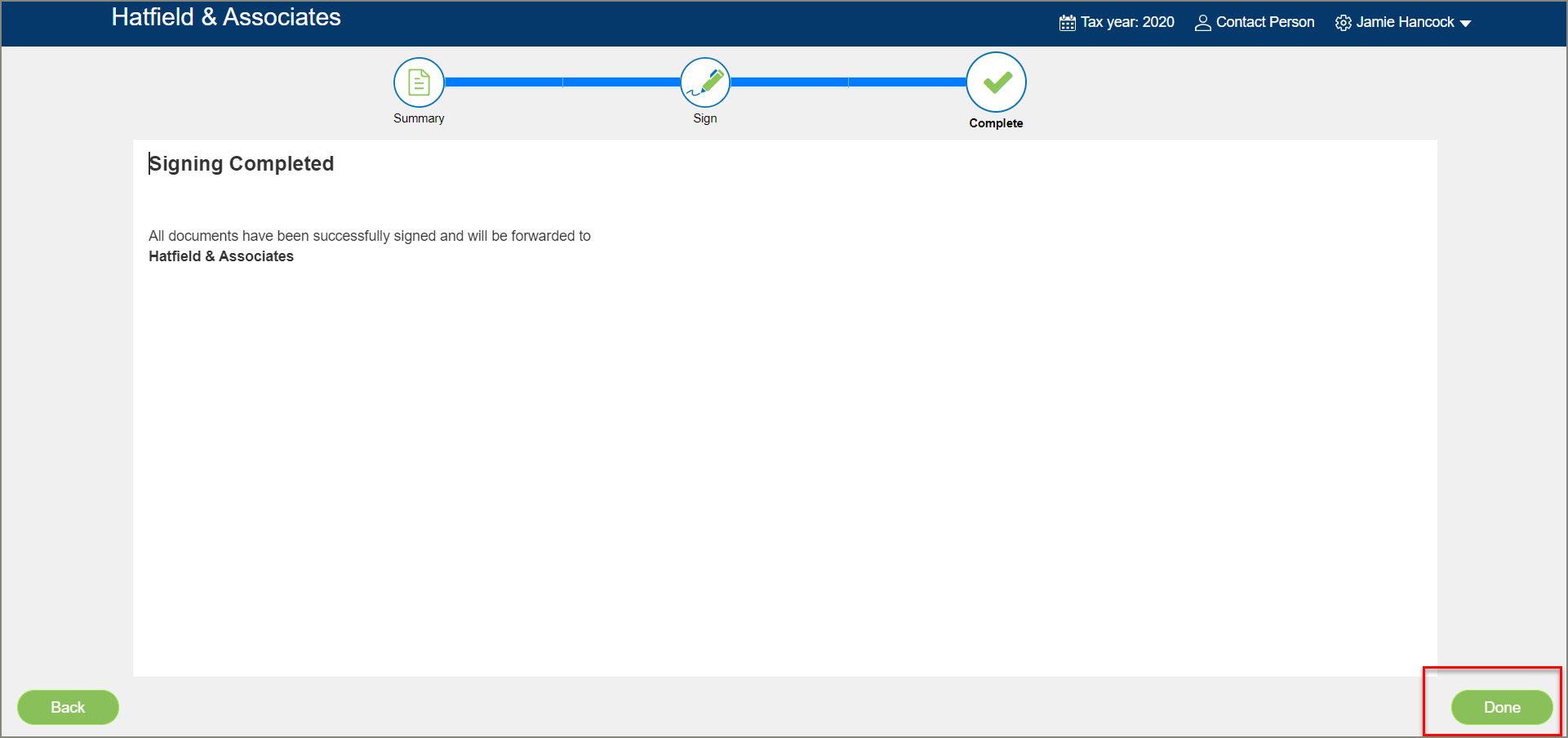Expand the dropdown arrow after Jamie Hancock
The image size is (1568, 738).
pyautogui.click(x=1465, y=24)
